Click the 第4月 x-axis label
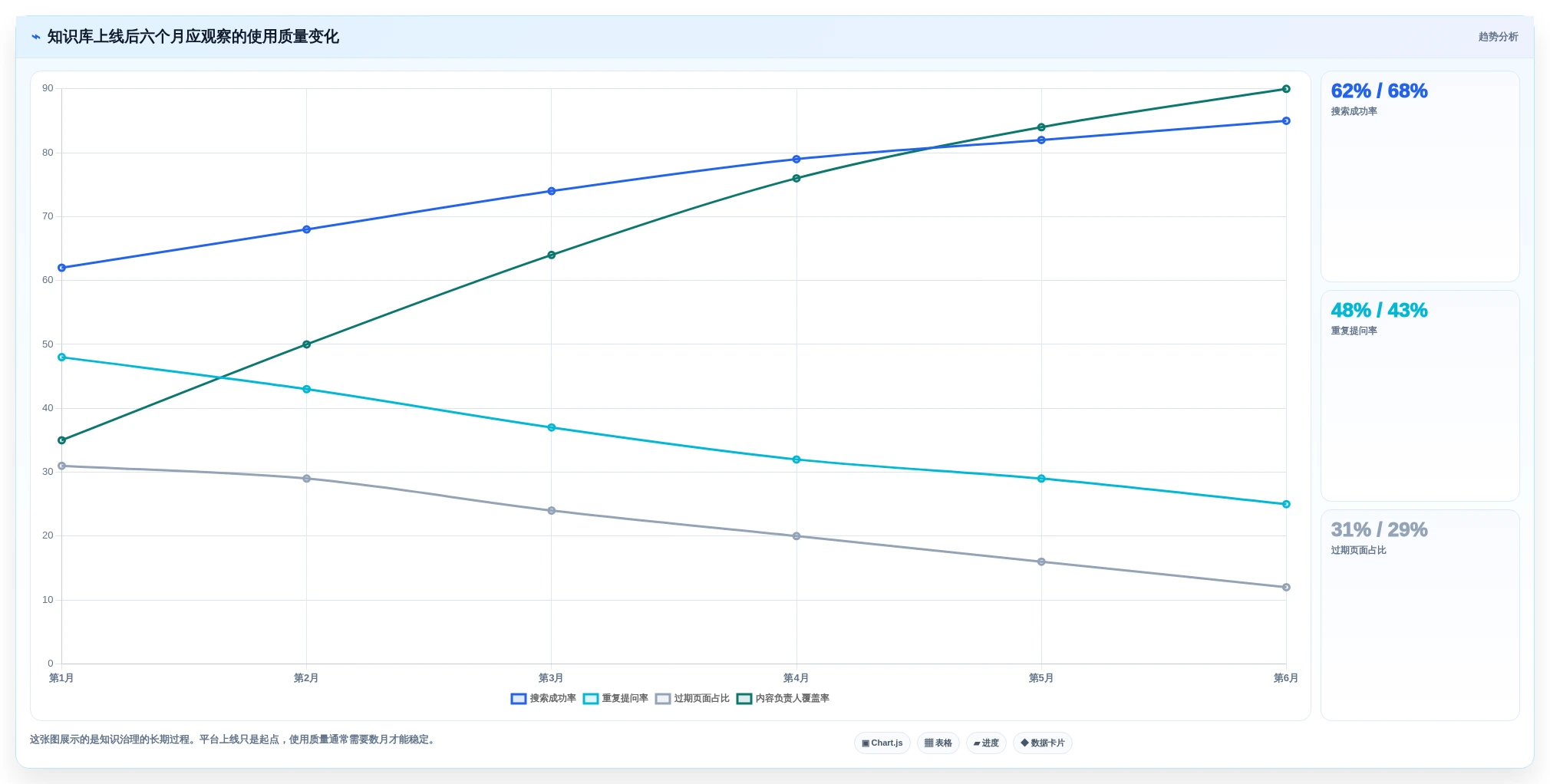The width and height of the screenshot is (1550, 784). pyautogui.click(x=796, y=678)
